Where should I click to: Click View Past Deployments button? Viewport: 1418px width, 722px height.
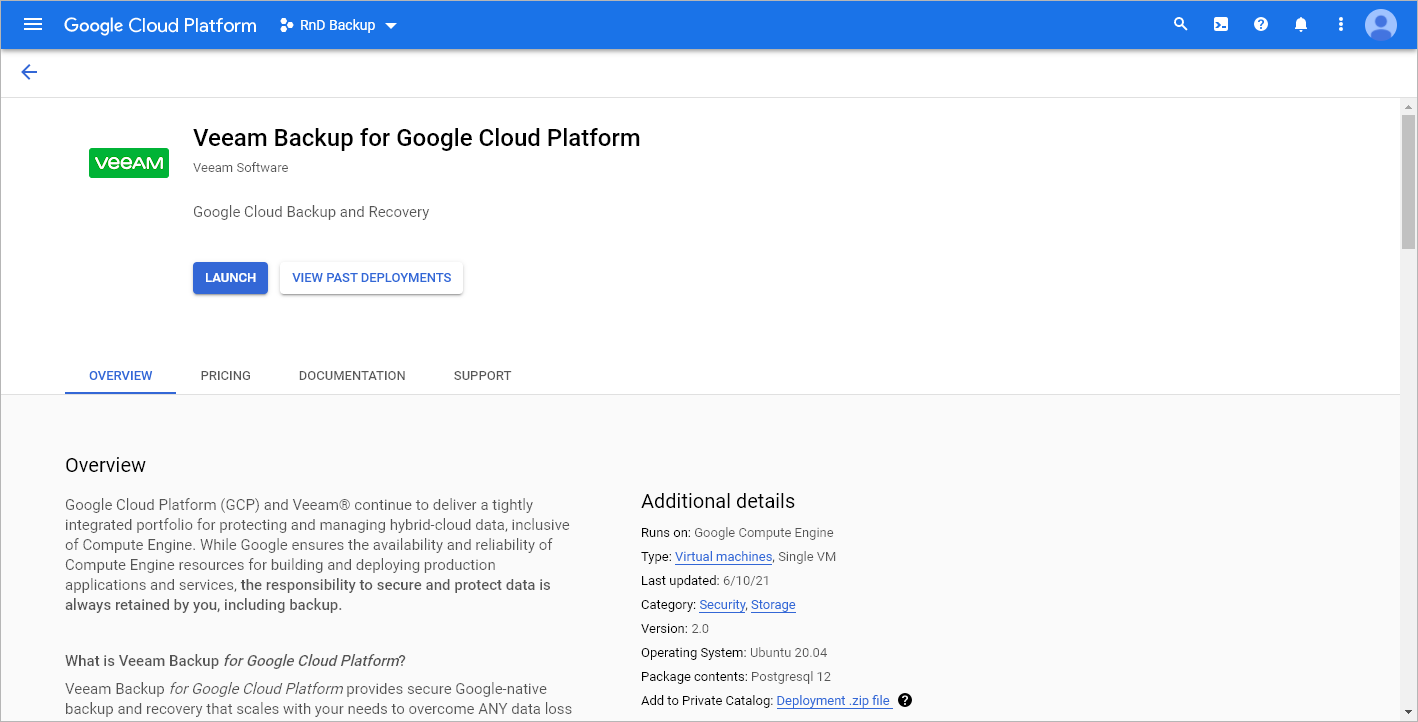pos(371,278)
